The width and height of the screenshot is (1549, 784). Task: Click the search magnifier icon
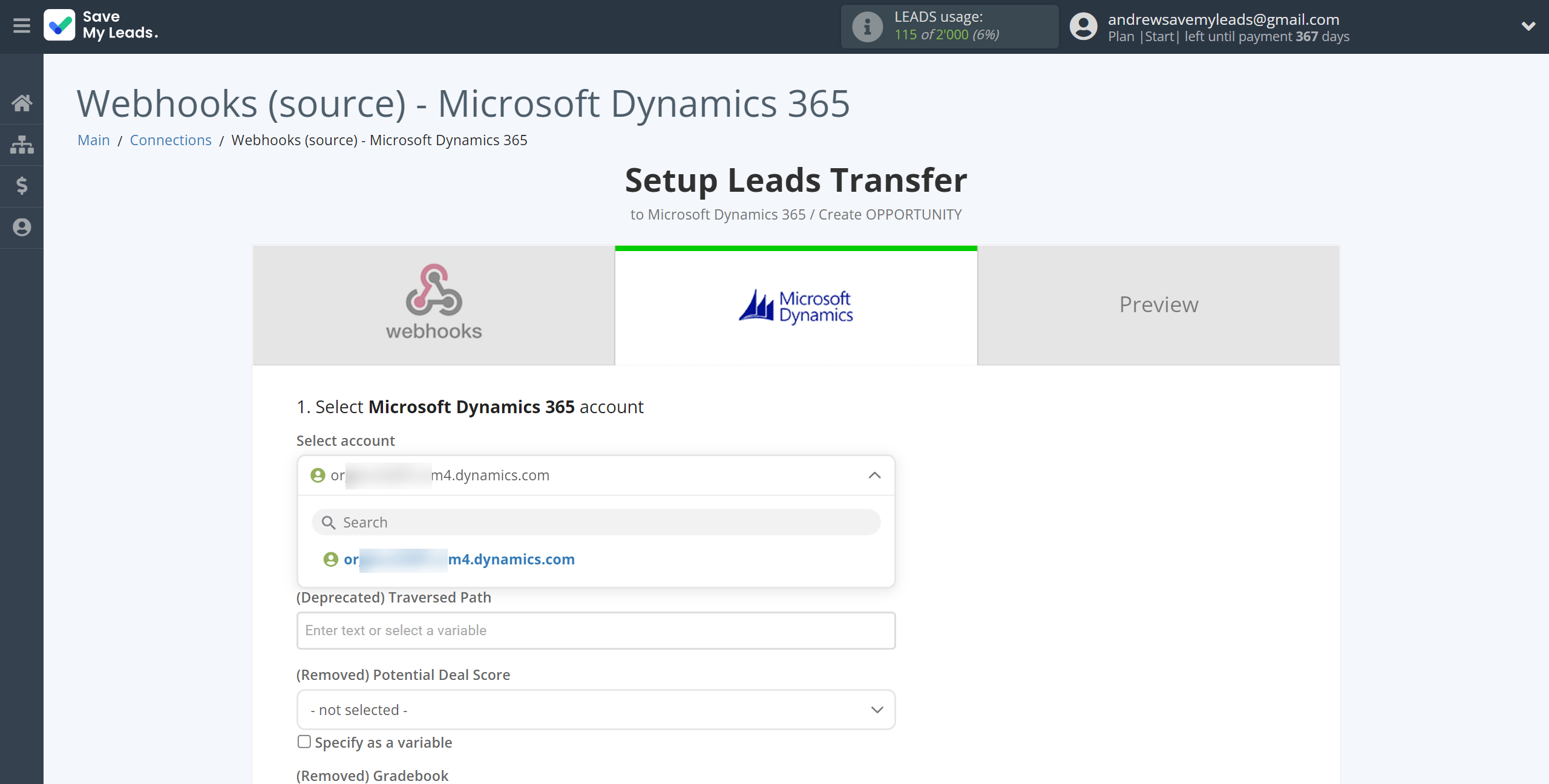(329, 523)
